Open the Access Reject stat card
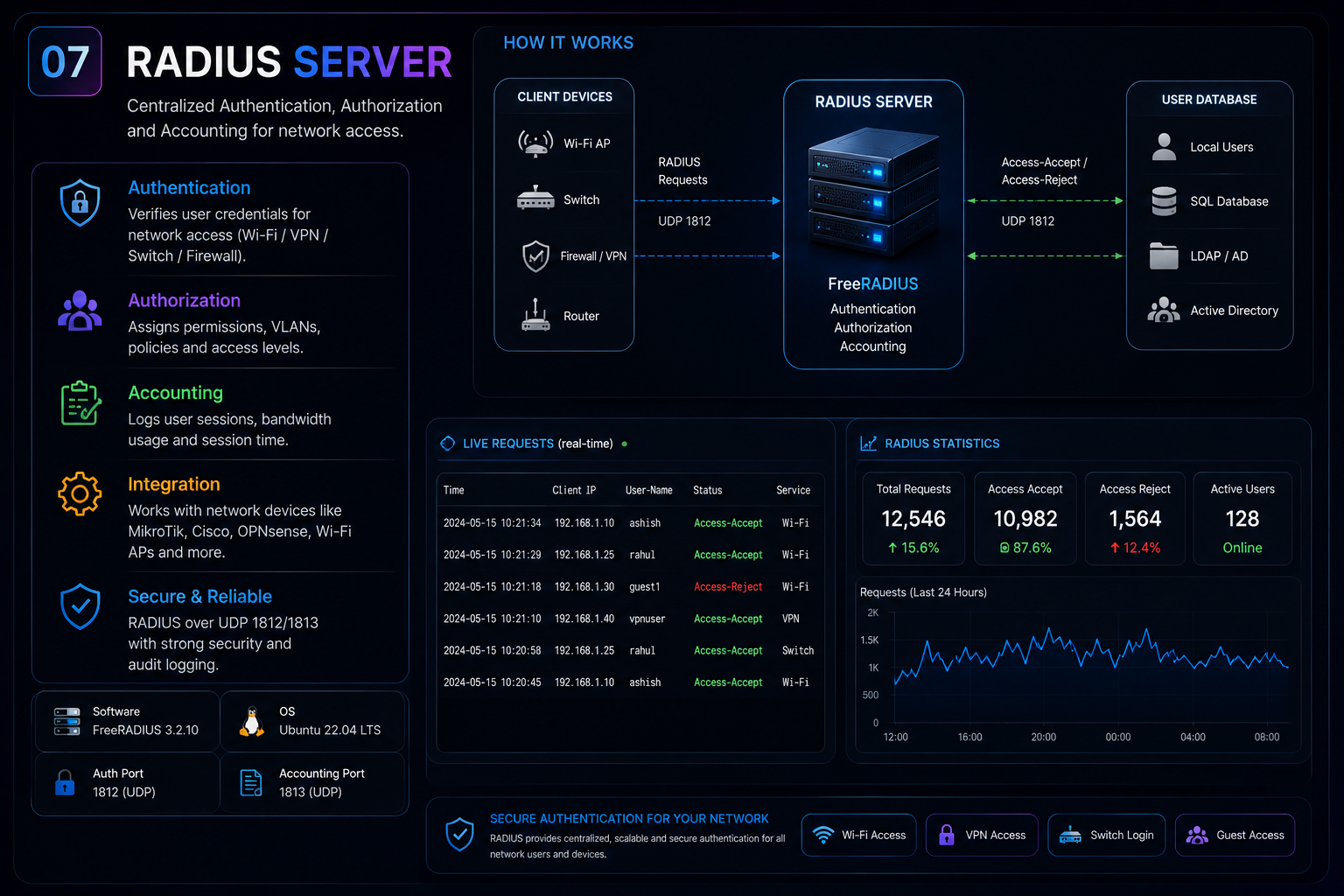The height and width of the screenshot is (896, 1344). click(x=1136, y=519)
